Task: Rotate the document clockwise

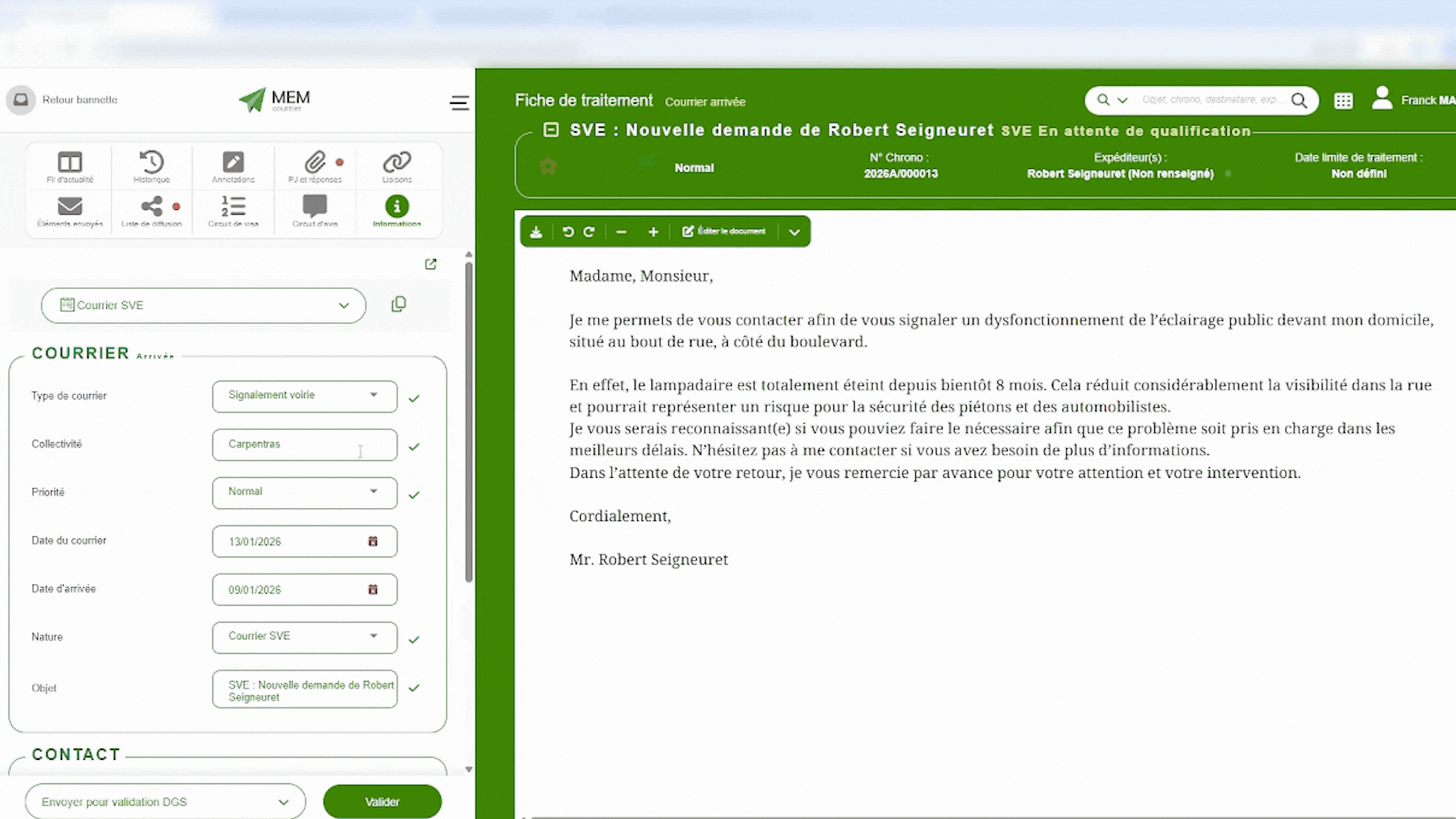Action: tap(589, 232)
